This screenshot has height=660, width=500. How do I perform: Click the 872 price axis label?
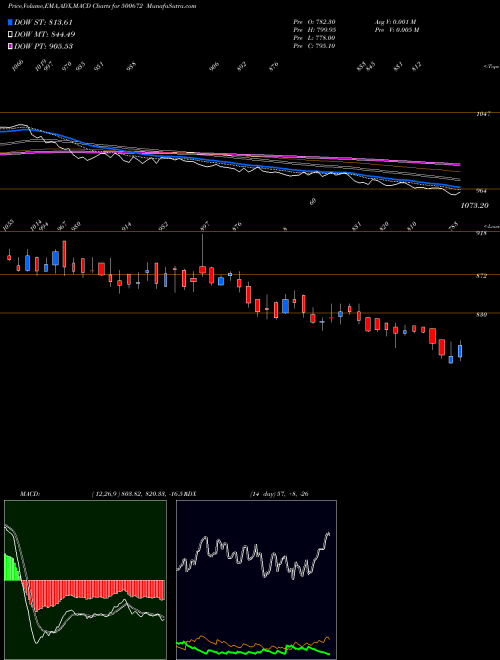click(481, 276)
